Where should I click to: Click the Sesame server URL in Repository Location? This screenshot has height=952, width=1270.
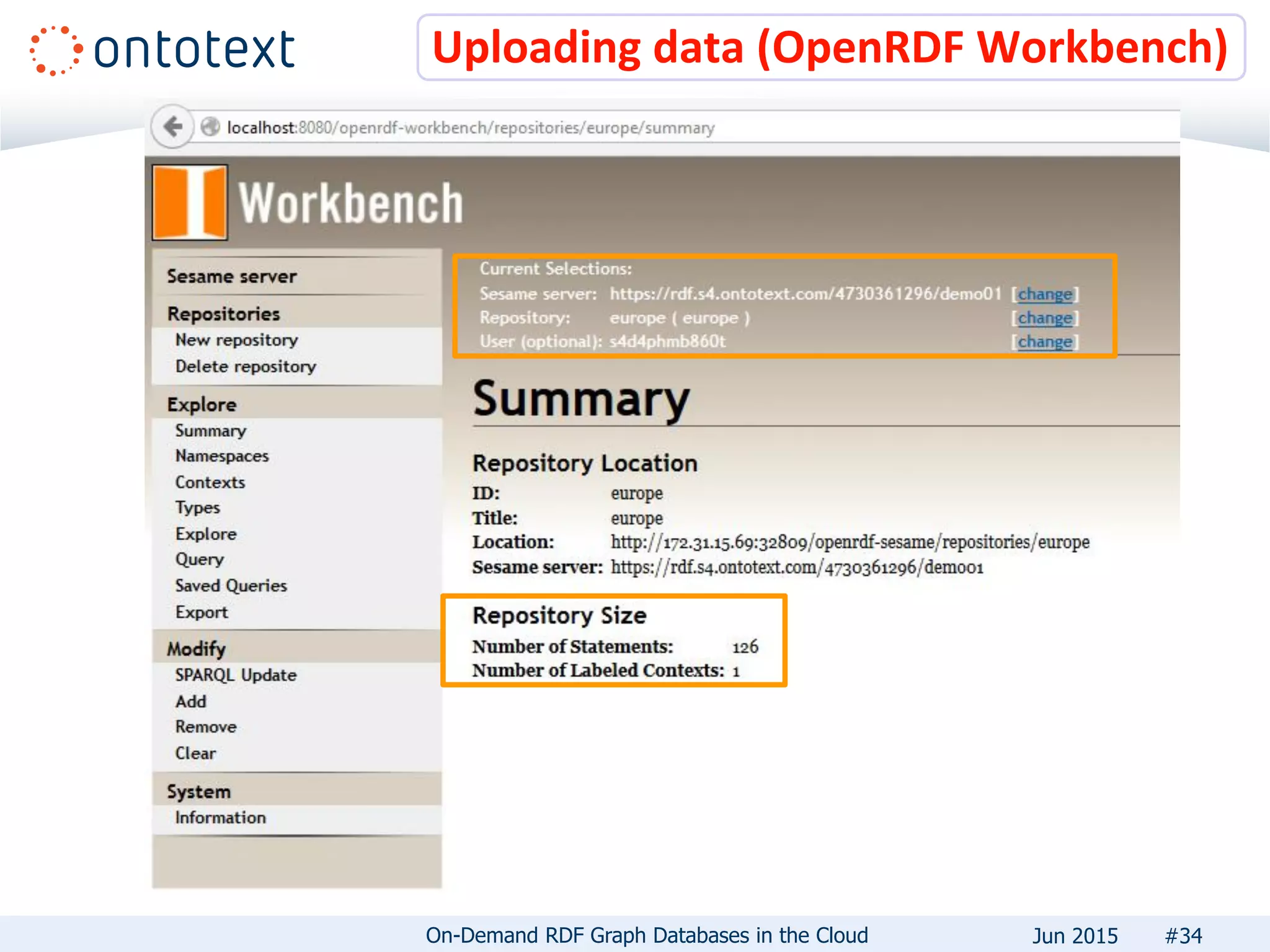[x=797, y=567]
